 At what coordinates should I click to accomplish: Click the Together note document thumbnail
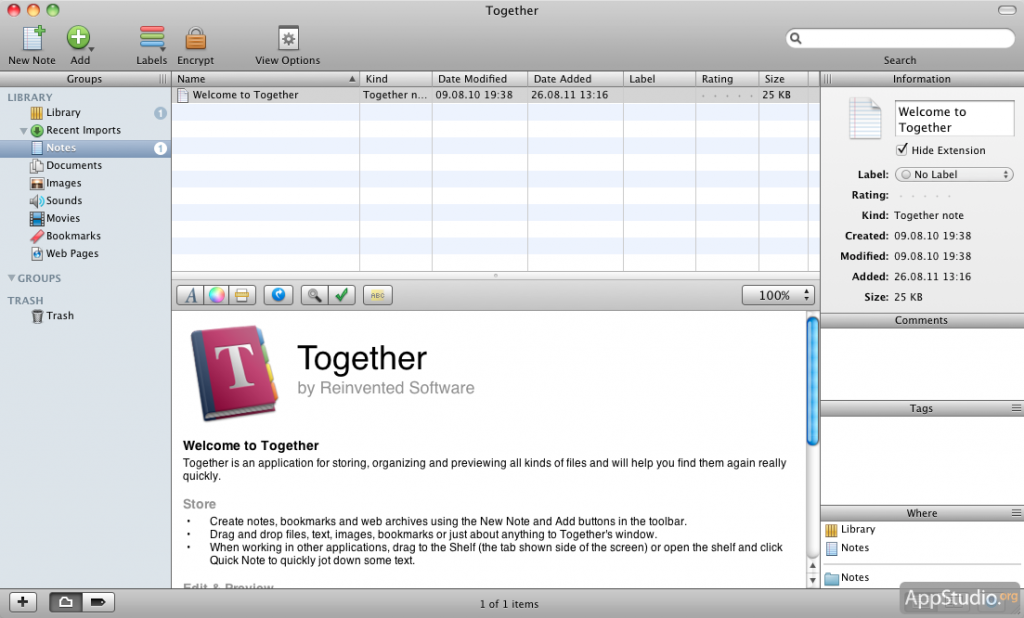(865, 118)
